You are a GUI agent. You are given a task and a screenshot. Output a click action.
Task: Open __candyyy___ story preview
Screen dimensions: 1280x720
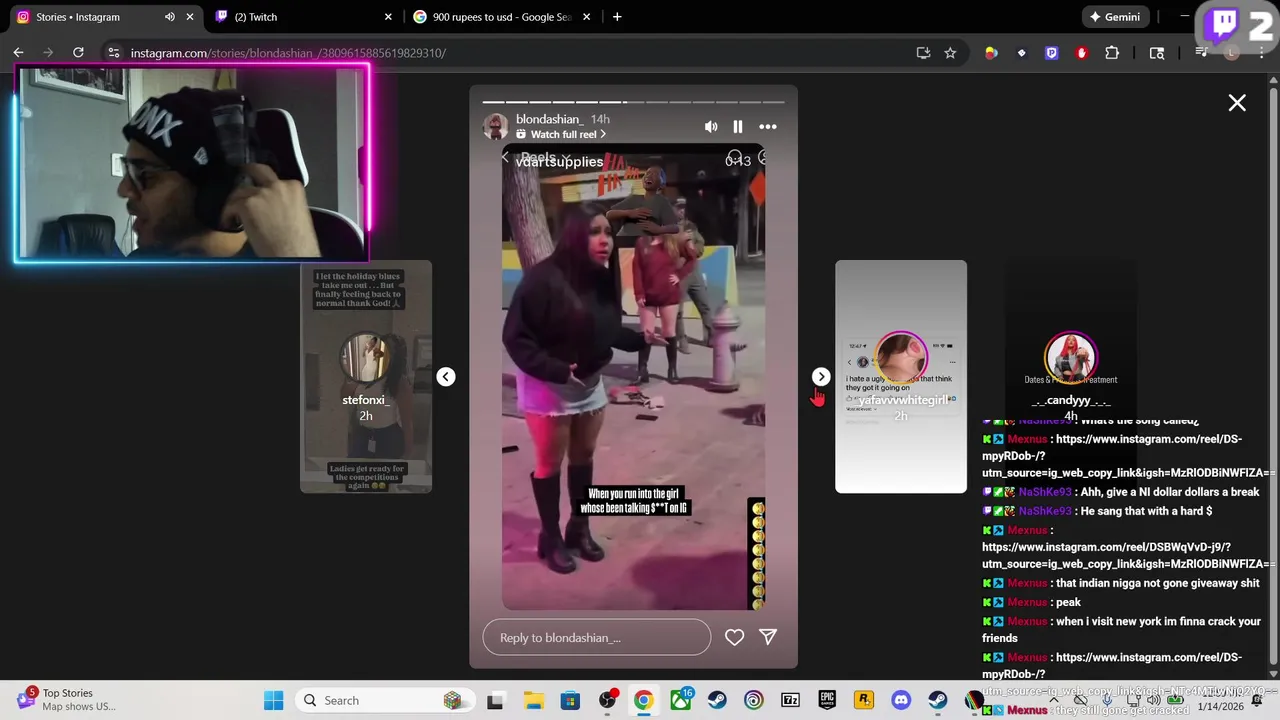pos(1071,377)
